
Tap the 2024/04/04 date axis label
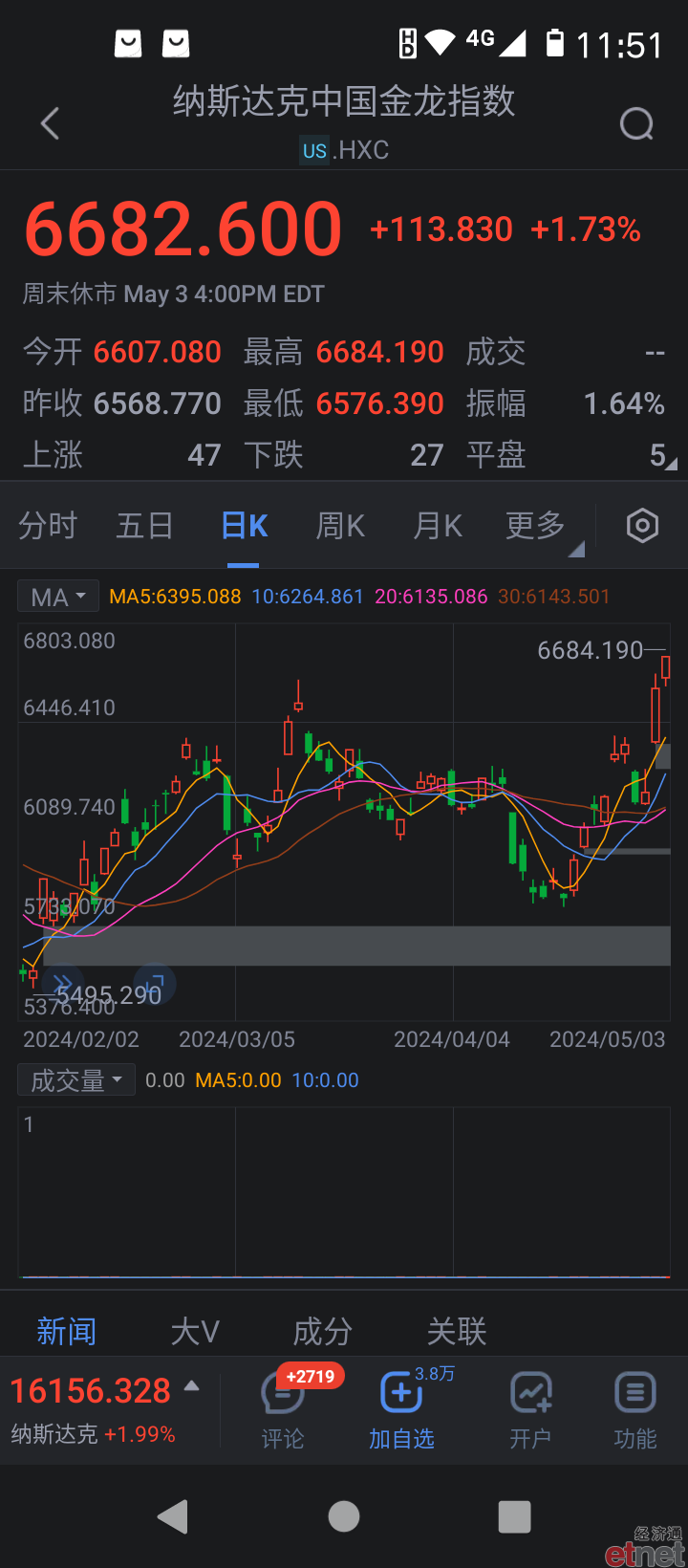[452, 1039]
